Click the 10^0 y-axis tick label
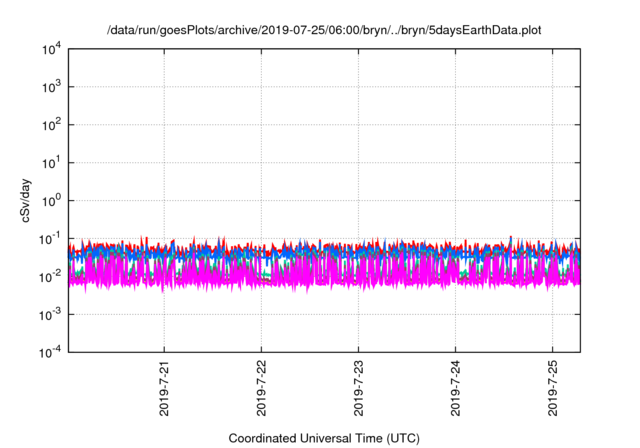The image size is (640, 448). [52, 201]
